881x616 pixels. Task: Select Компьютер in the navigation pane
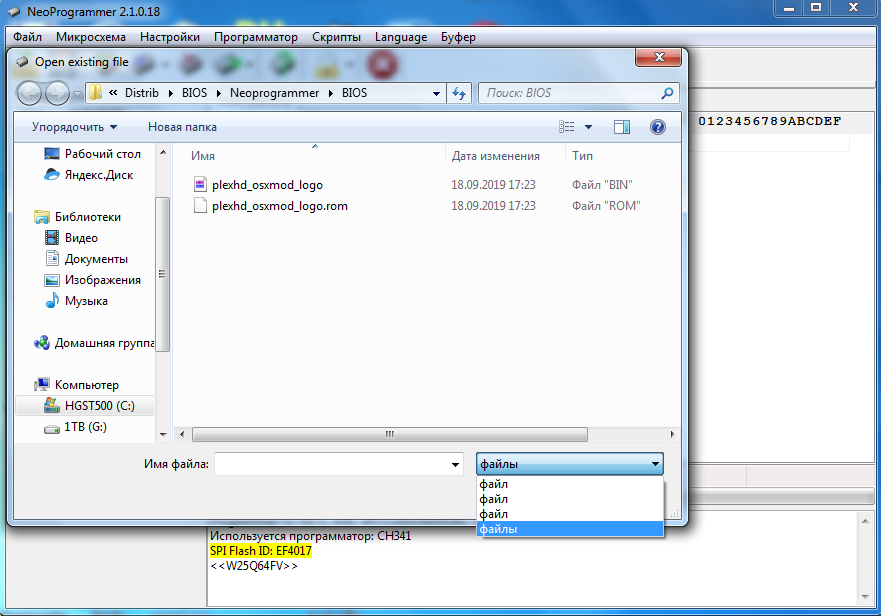click(76, 385)
